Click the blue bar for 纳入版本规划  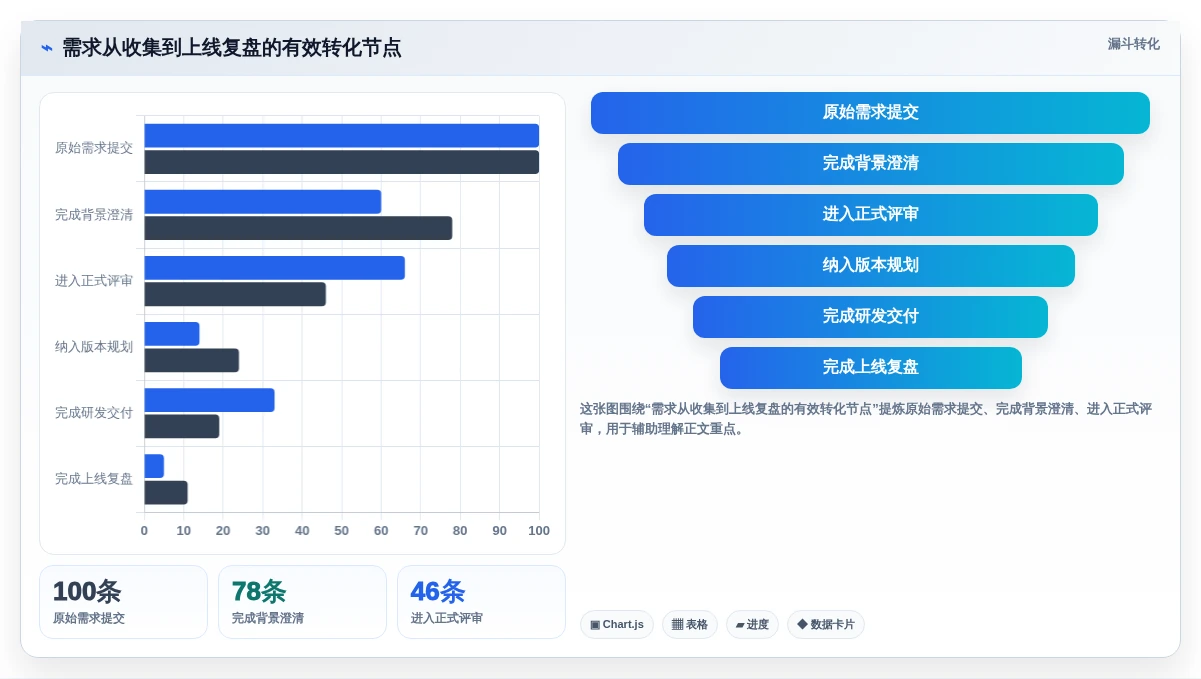tap(172, 334)
